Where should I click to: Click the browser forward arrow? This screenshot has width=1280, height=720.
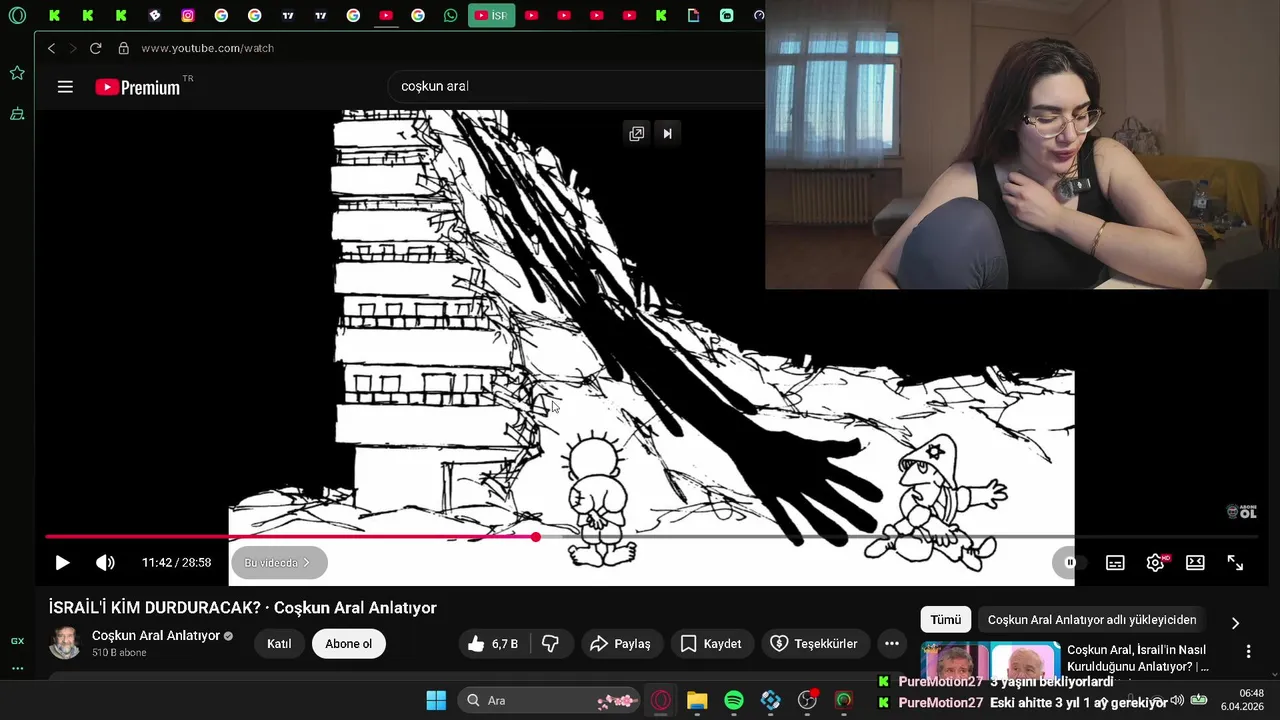click(x=72, y=48)
